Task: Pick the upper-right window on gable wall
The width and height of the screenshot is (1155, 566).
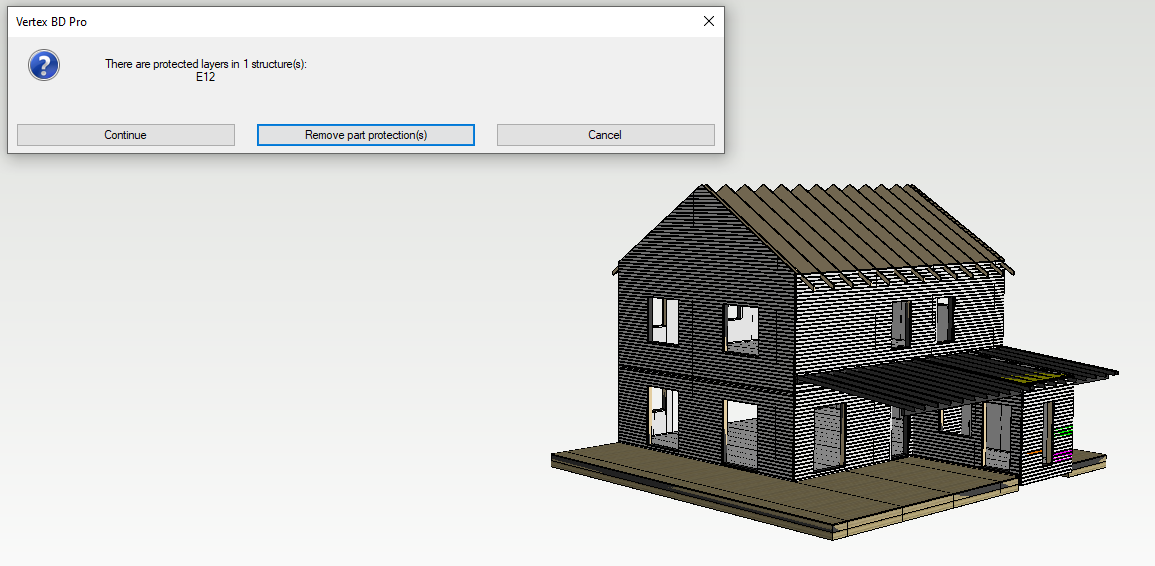Action: pyautogui.click(x=741, y=328)
